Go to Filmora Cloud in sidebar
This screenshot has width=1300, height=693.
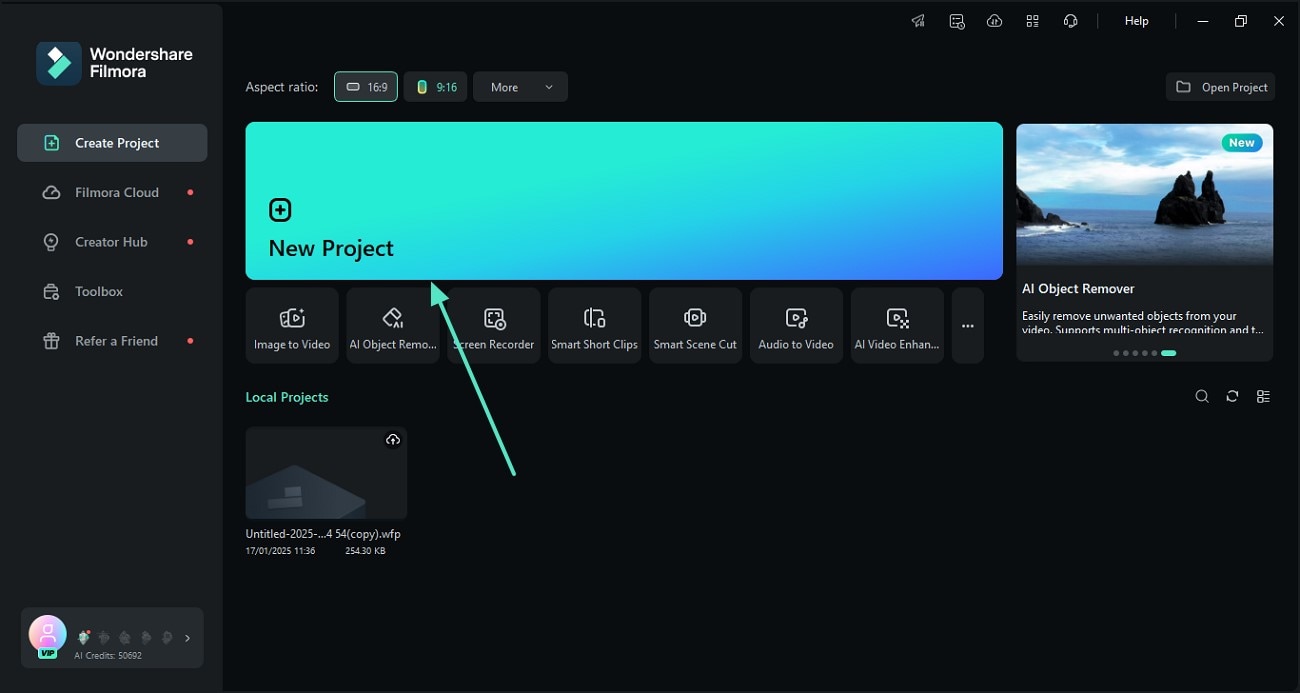click(112, 192)
